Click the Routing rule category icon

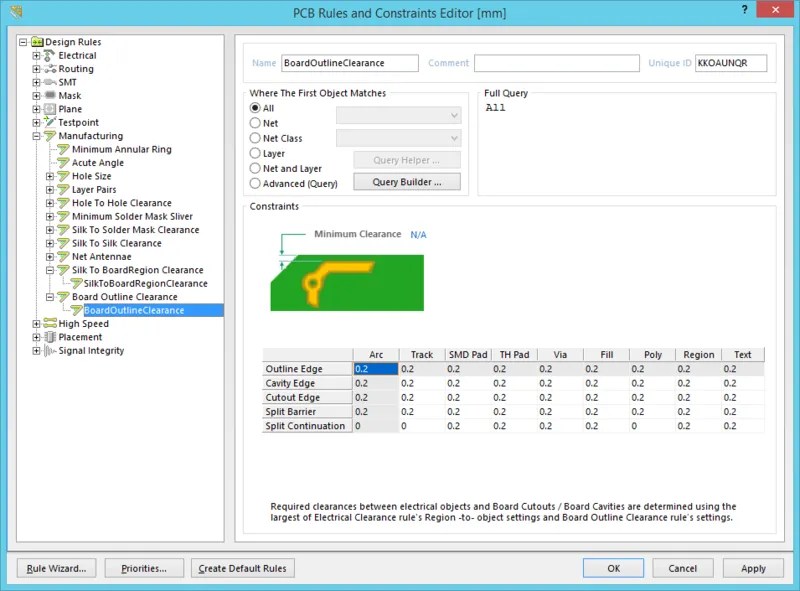click(49, 69)
